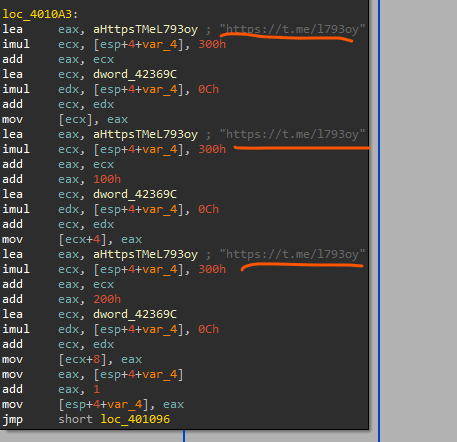Follow the loc_401096 jump target
This screenshot has height=442, width=457.
pyautogui.click(x=135, y=419)
